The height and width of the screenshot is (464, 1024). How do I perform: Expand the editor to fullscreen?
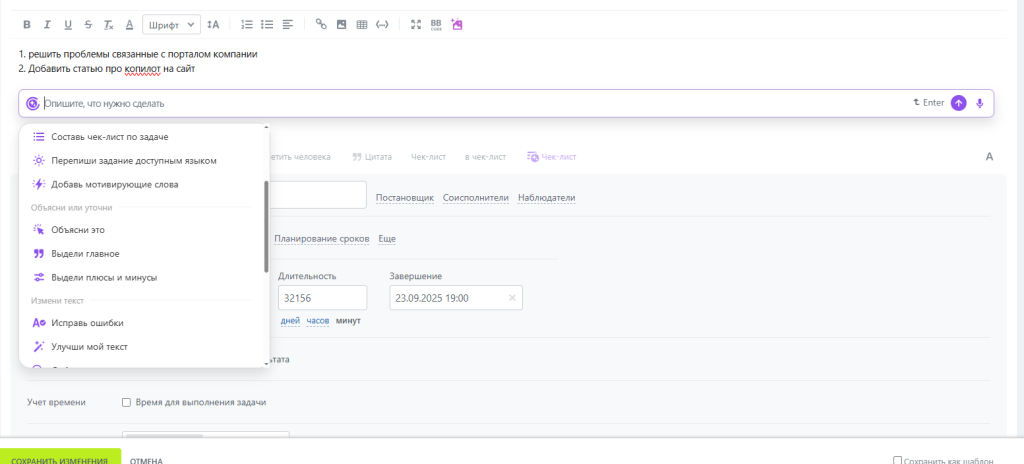coord(416,24)
